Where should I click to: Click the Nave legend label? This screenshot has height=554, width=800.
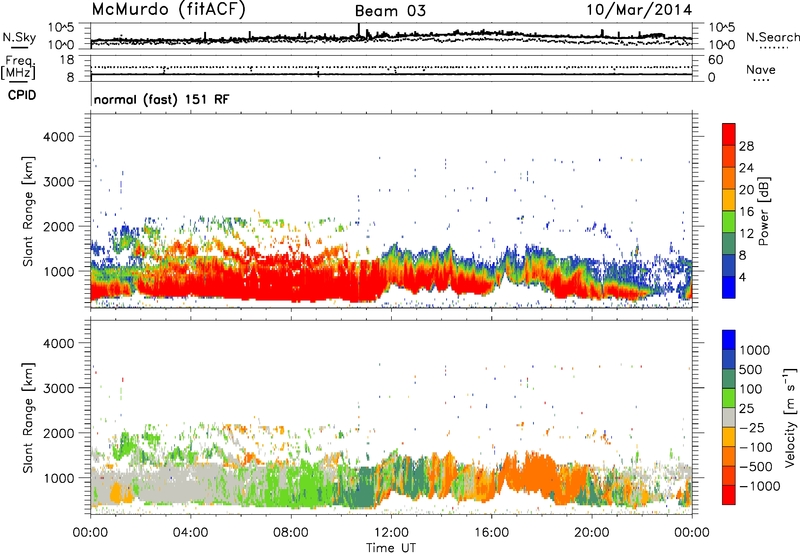(x=761, y=70)
